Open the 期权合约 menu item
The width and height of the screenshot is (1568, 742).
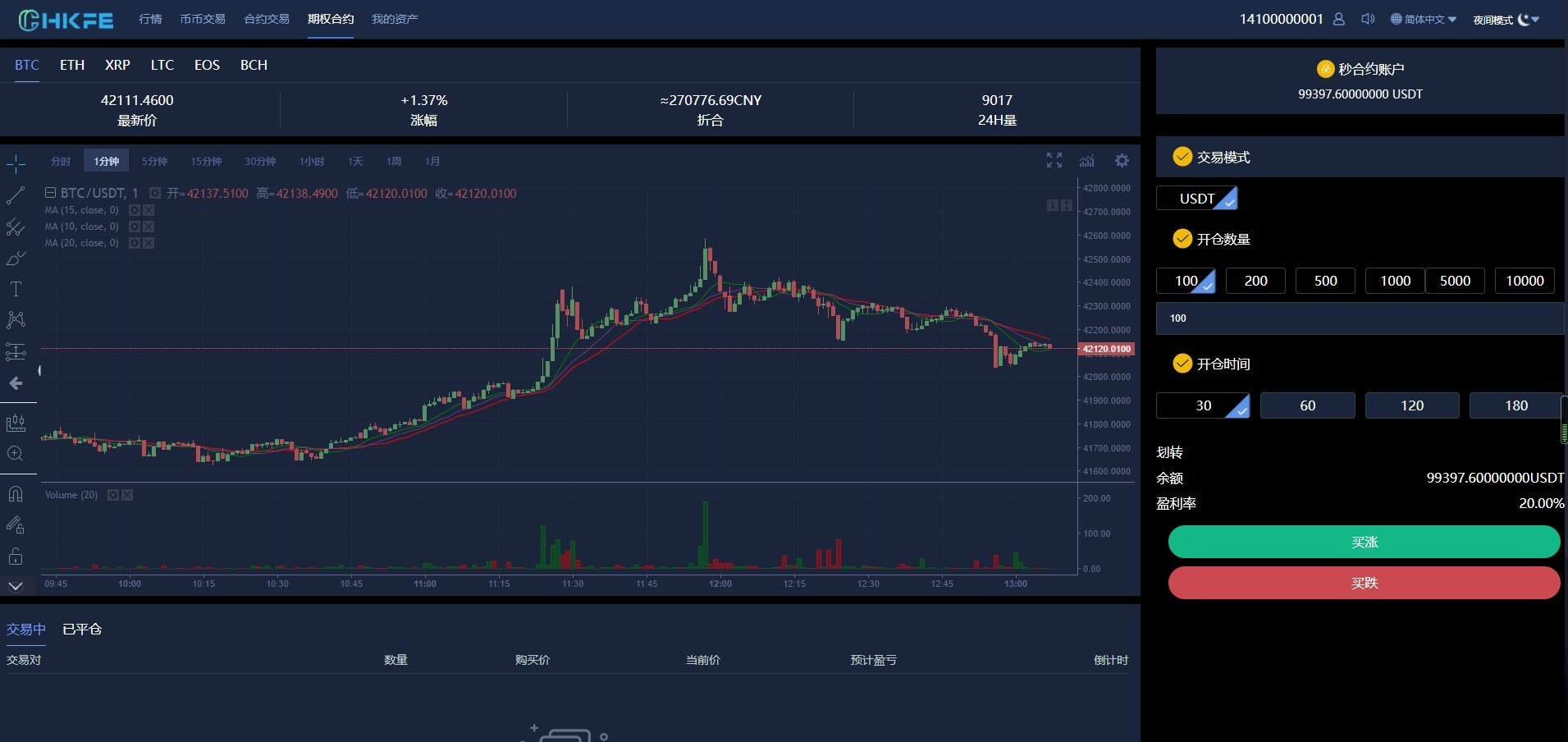click(331, 18)
